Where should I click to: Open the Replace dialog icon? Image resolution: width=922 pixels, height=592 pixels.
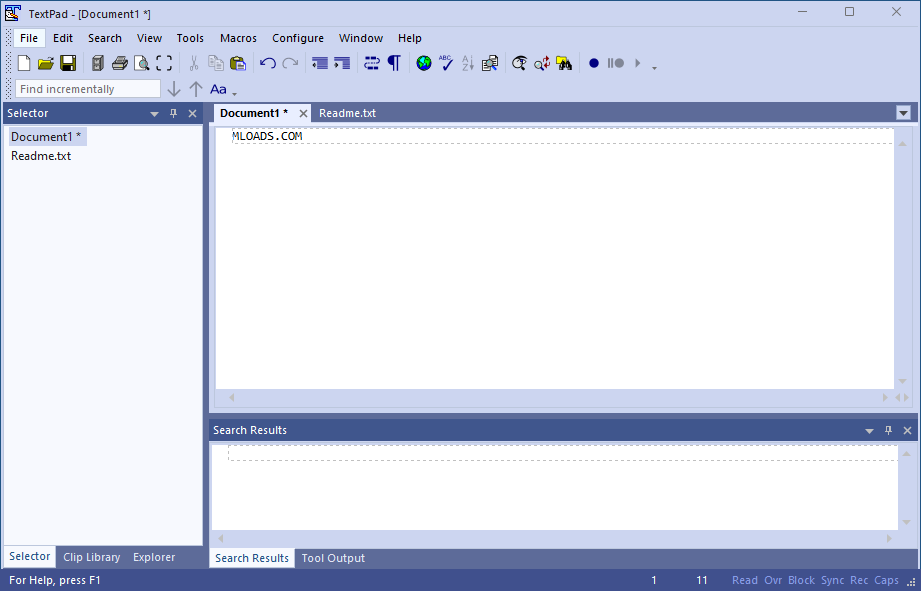coord(542,63)
